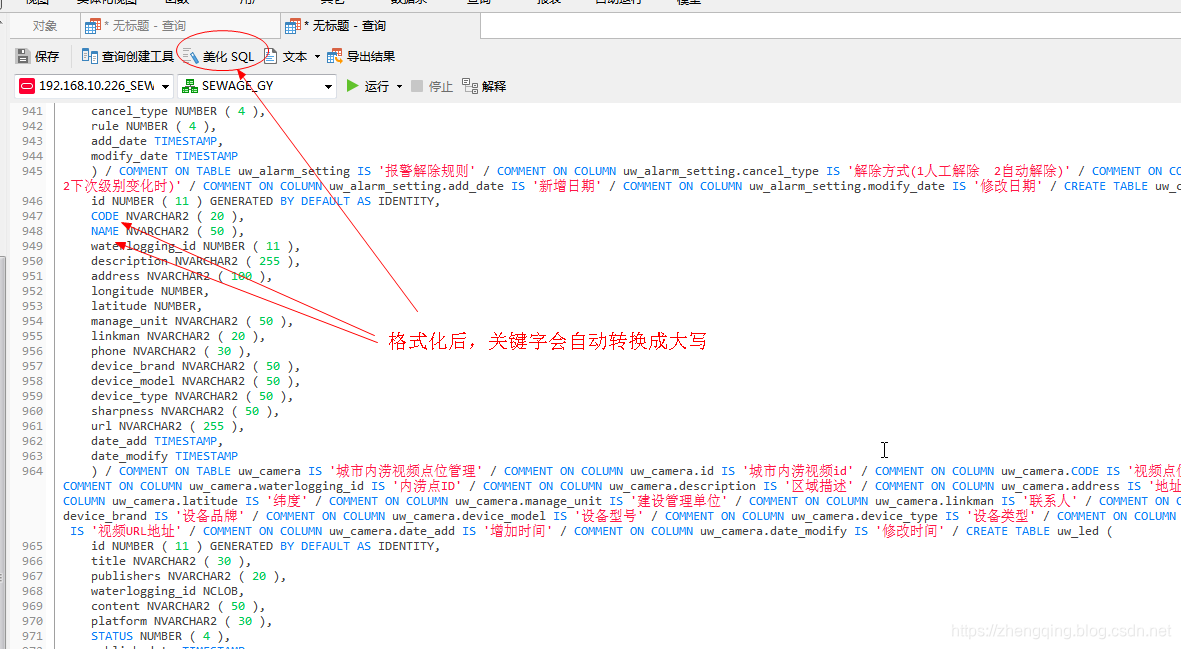Click the '新增日期' string literal

567,186
